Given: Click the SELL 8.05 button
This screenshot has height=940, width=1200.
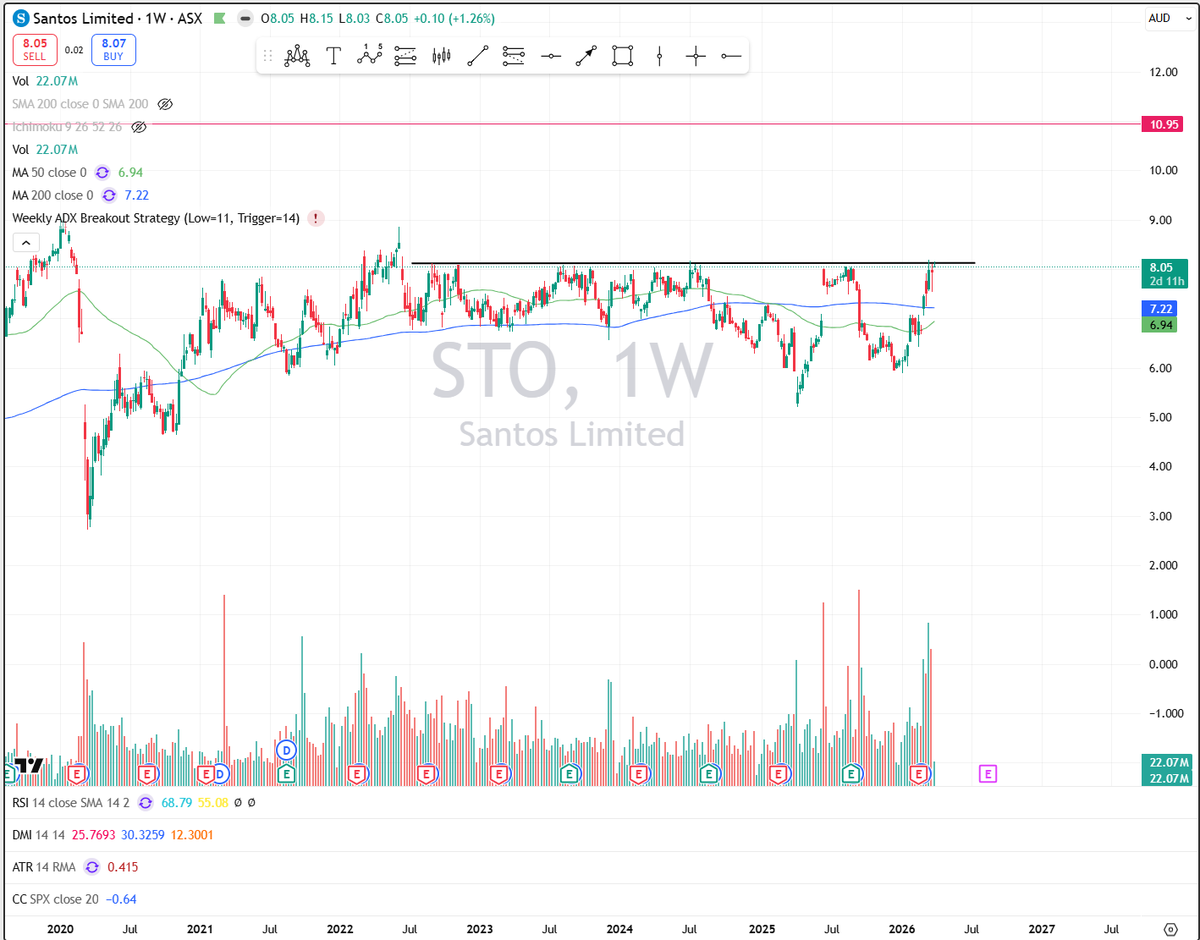Looking at the screenshot, I should coord(35,50).
